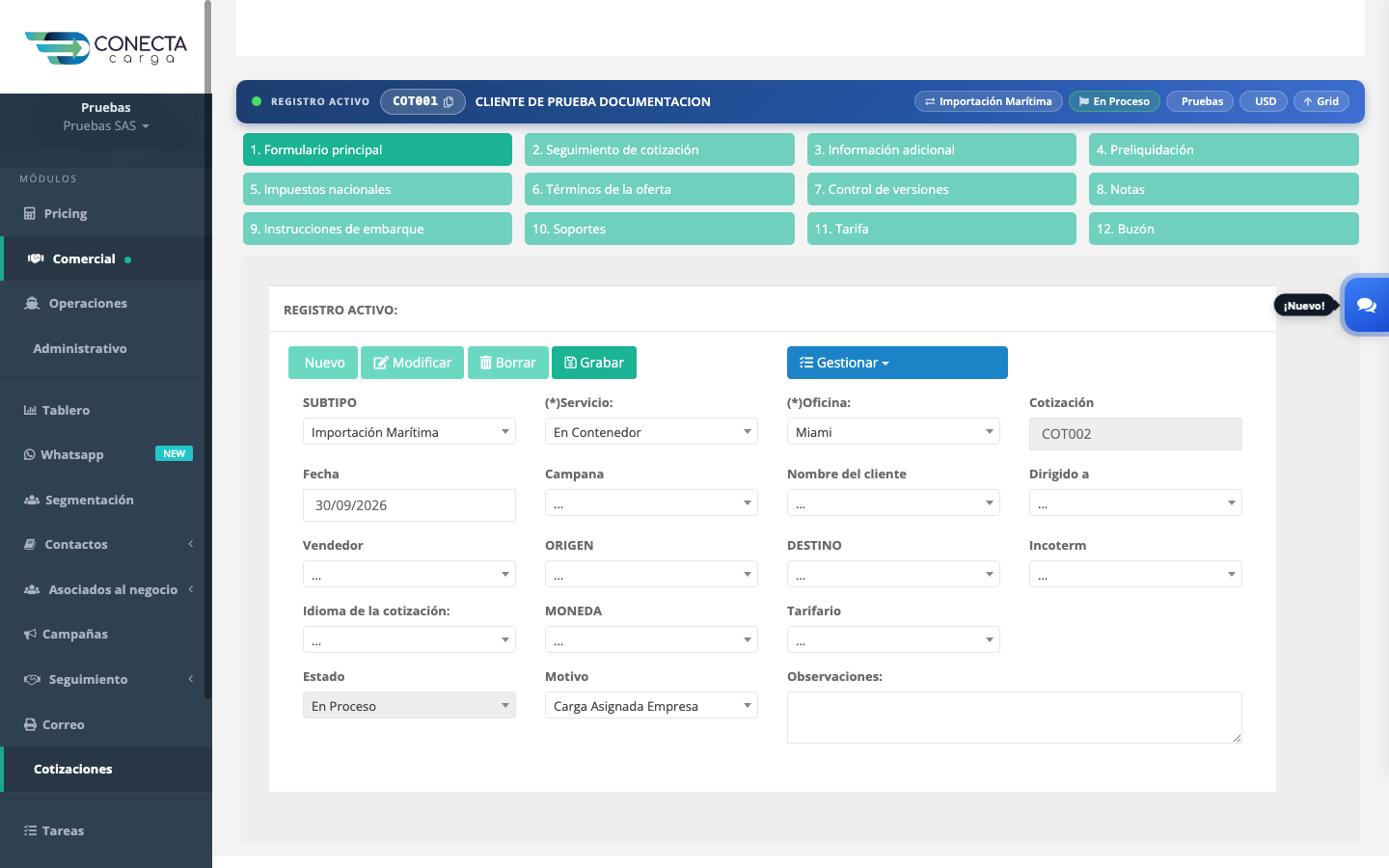Switch to tab 2. Seguimiento de cotización
The width and height of the screenshot is (1389, 868).
[660, 149]
